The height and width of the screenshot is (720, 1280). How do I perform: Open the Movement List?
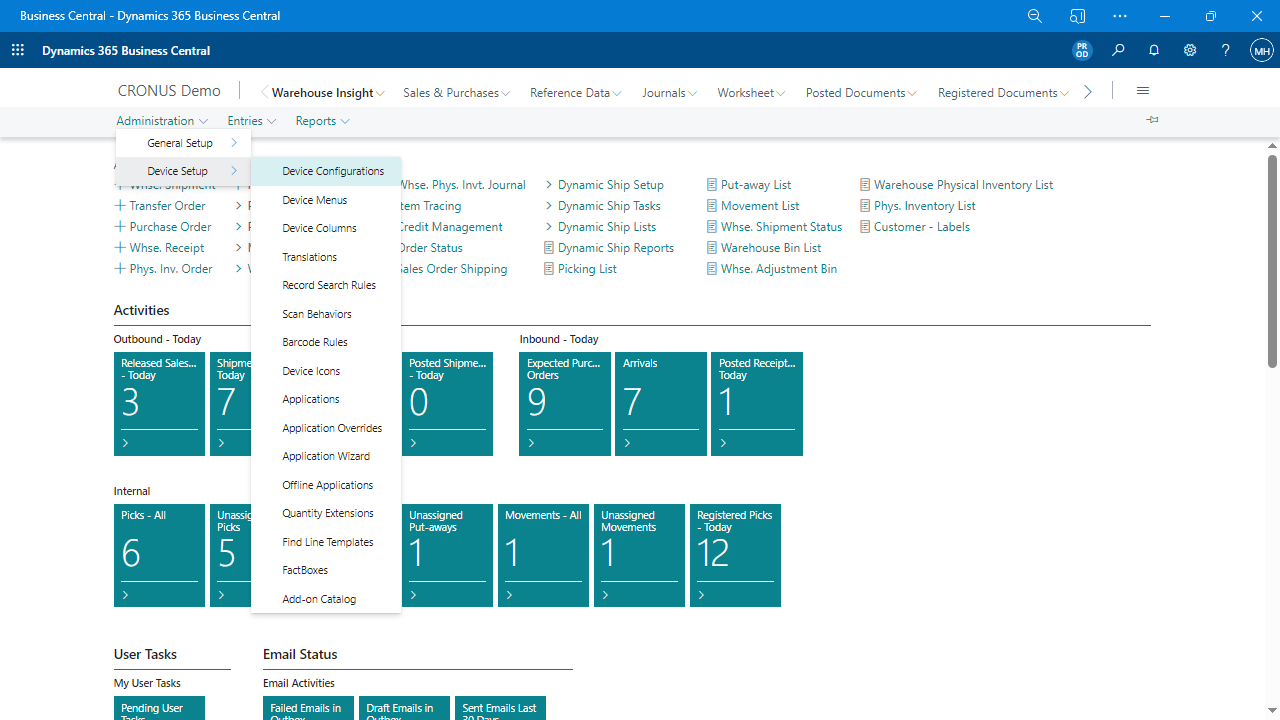(759, 205)
